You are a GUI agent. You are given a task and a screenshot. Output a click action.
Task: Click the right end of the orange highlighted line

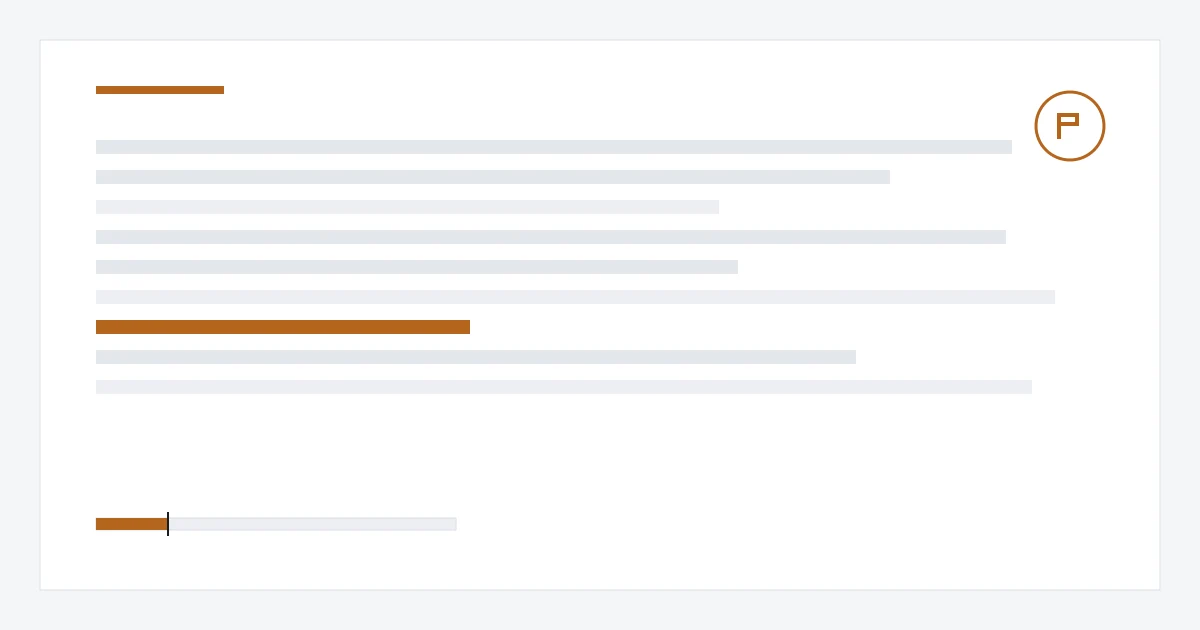466,327
